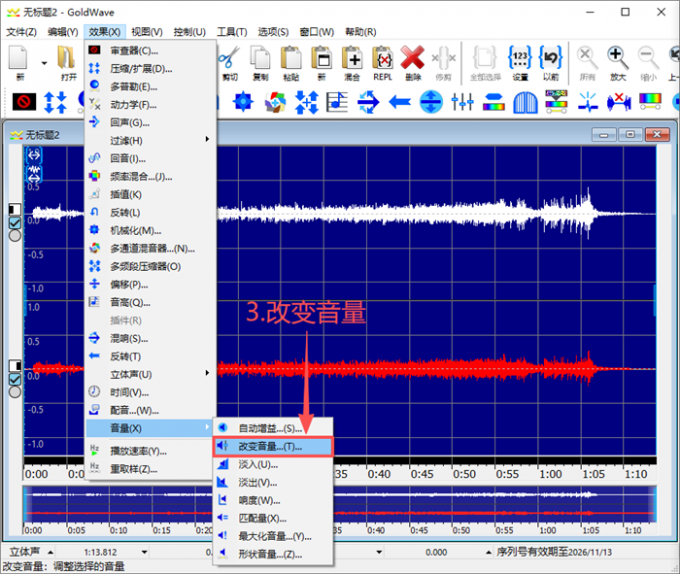Click the equalizer sliders toolbar icon
Image resolution: width=680 pixels, height=574 pixels.
click(x=462, y=102)
